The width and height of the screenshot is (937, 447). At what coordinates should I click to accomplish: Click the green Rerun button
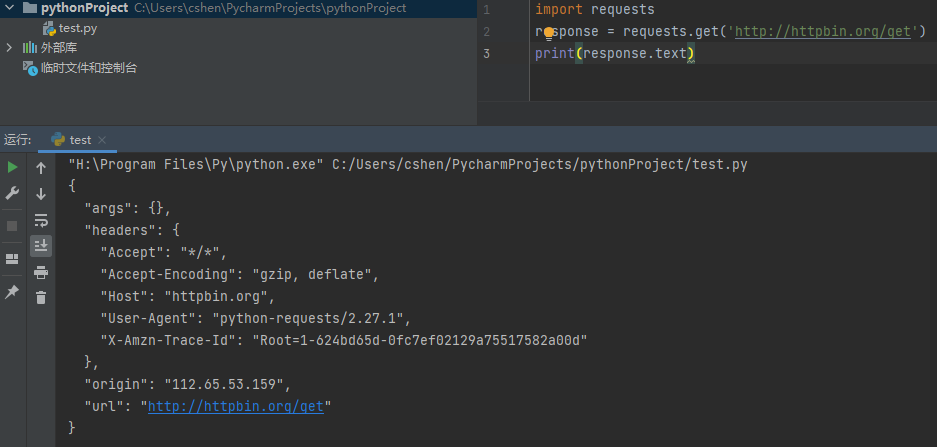point(12,167)
